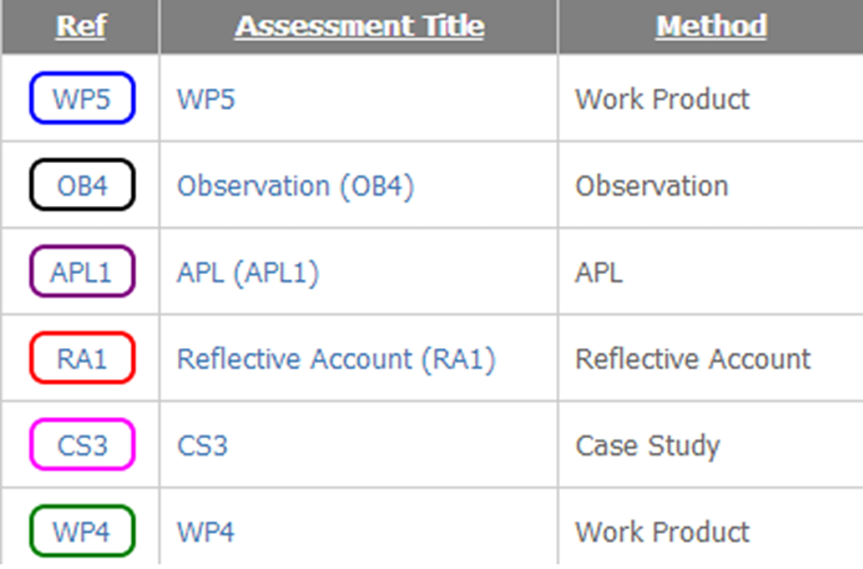The image size is (863, 569).
Task: Sort the table by Ref column header
Action: 81,26
